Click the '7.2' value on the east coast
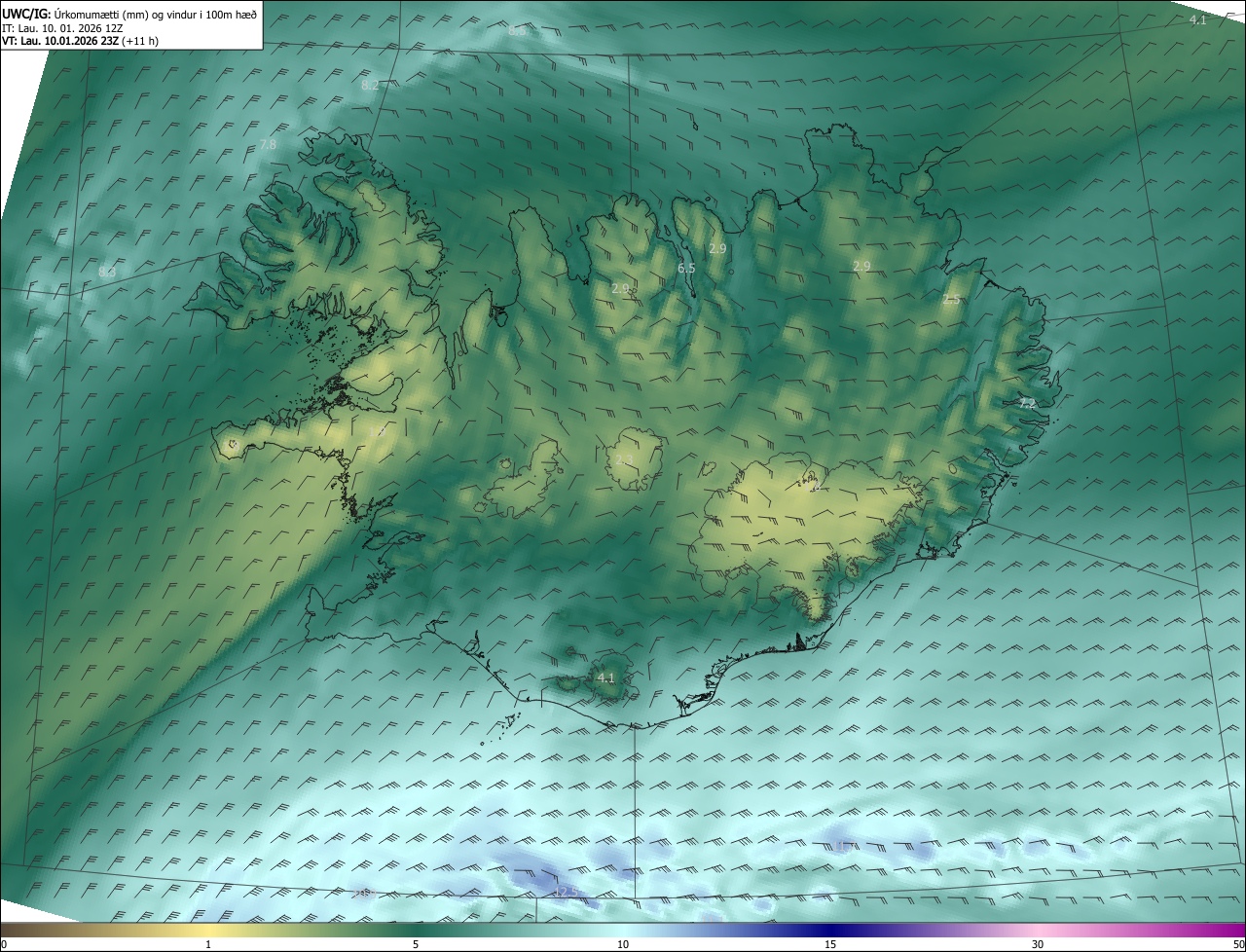1246x952 pixels. [x=1027, y=402]
